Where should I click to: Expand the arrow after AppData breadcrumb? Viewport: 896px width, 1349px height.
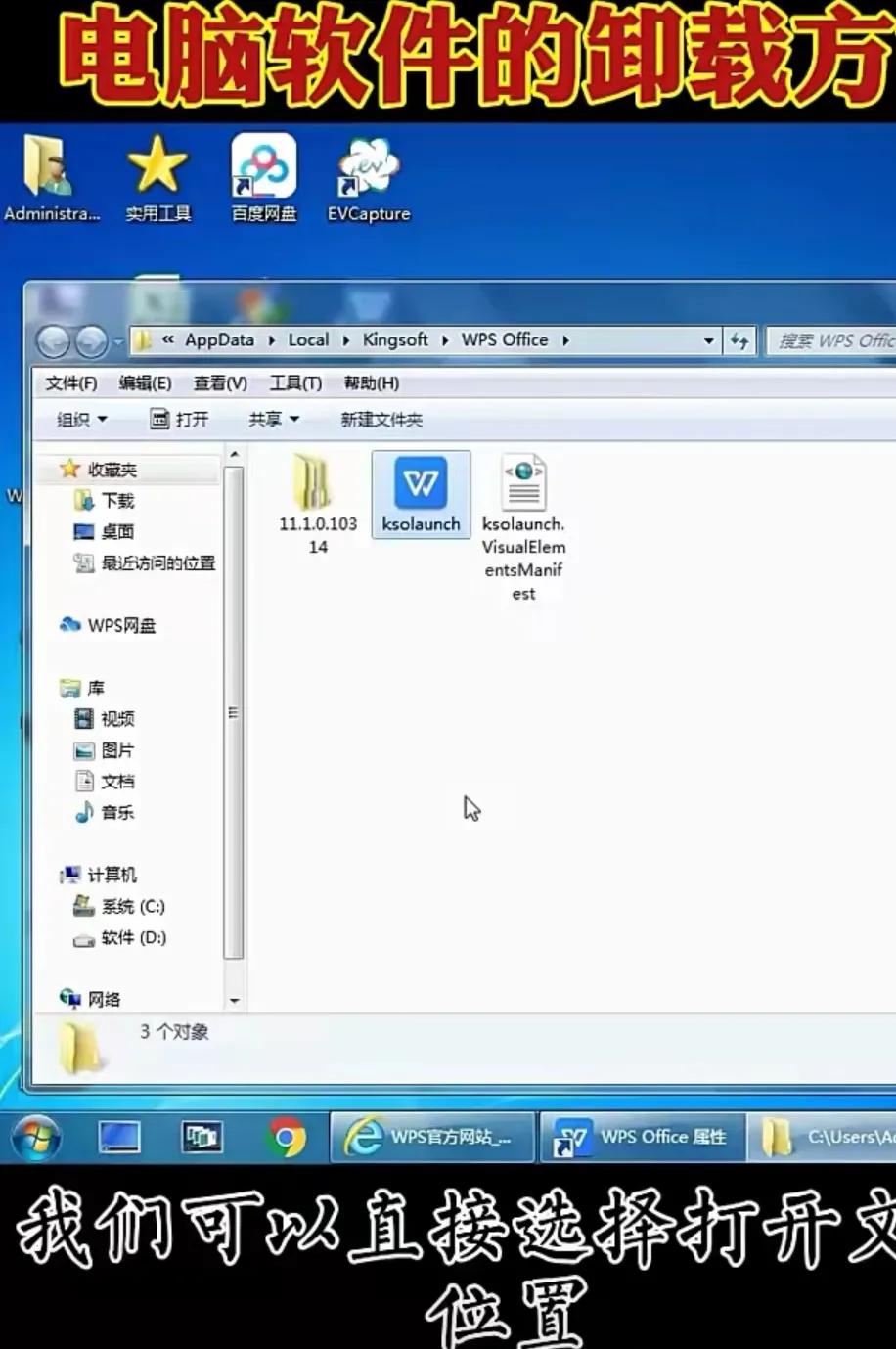point(271,340)
